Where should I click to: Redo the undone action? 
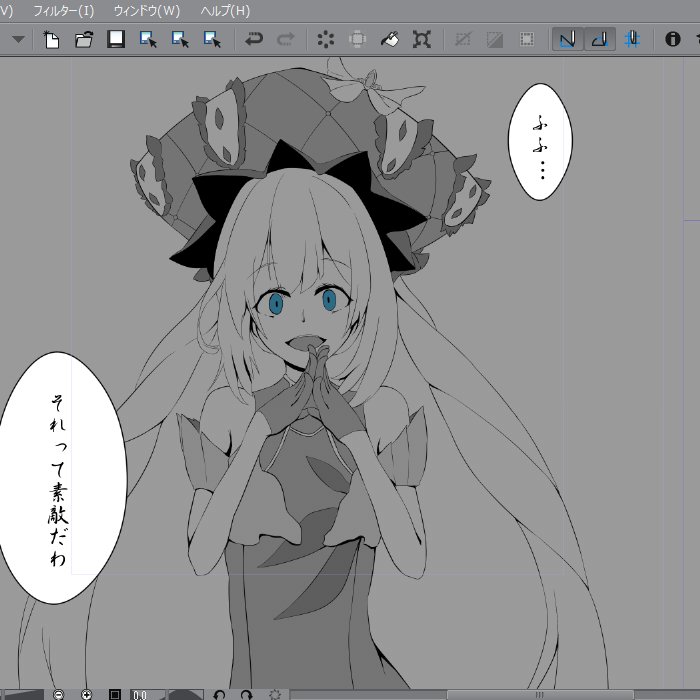(x=286, y=39)
